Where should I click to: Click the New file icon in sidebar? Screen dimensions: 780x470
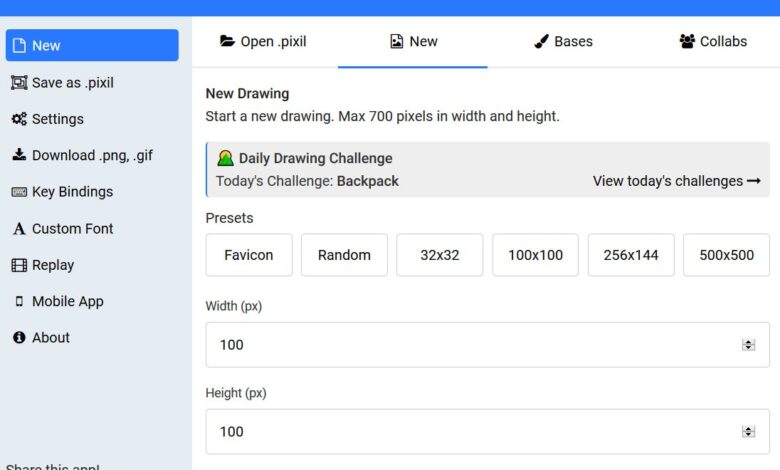coord(19,46)
